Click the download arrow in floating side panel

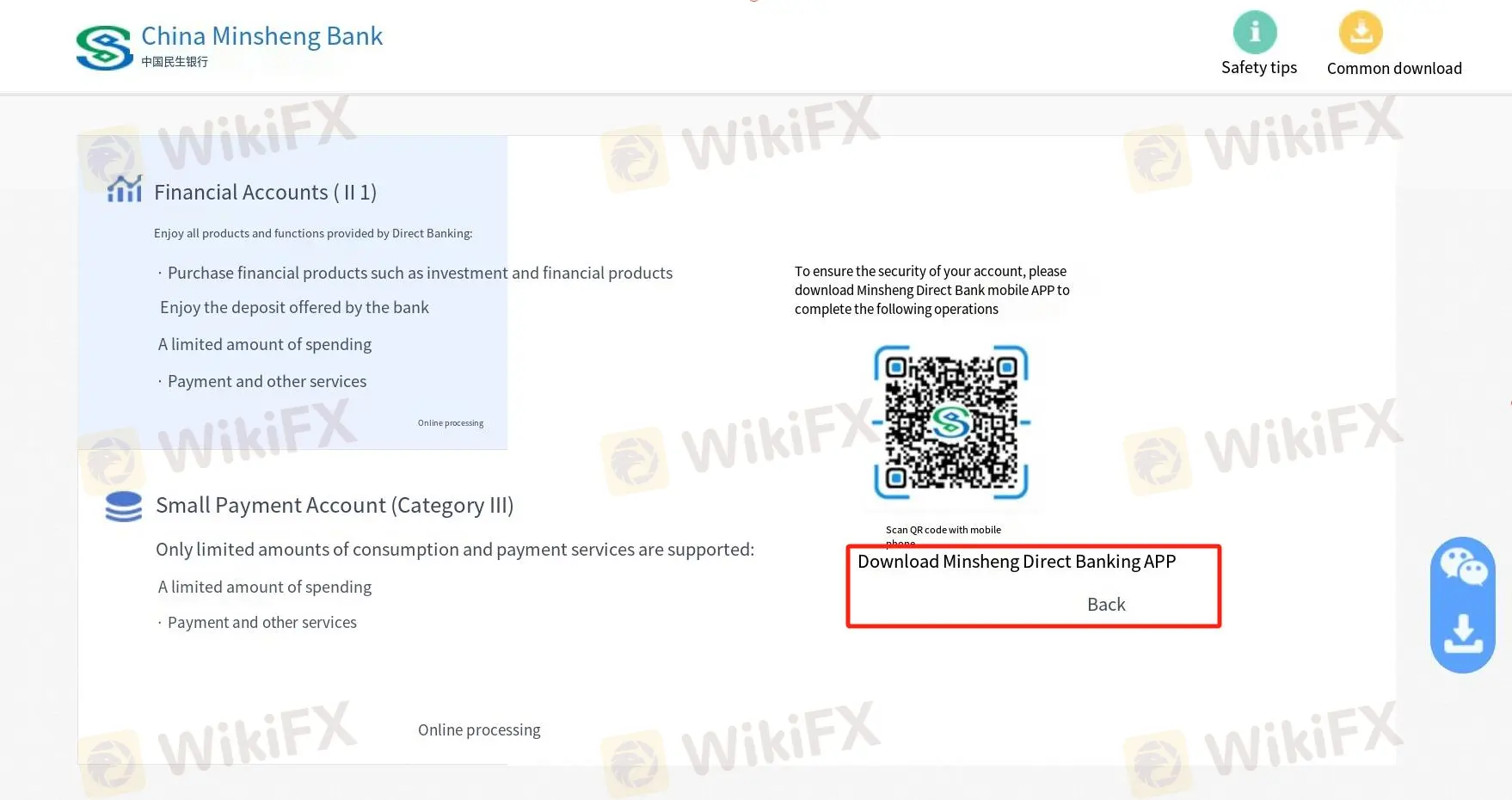point(1462,634)
